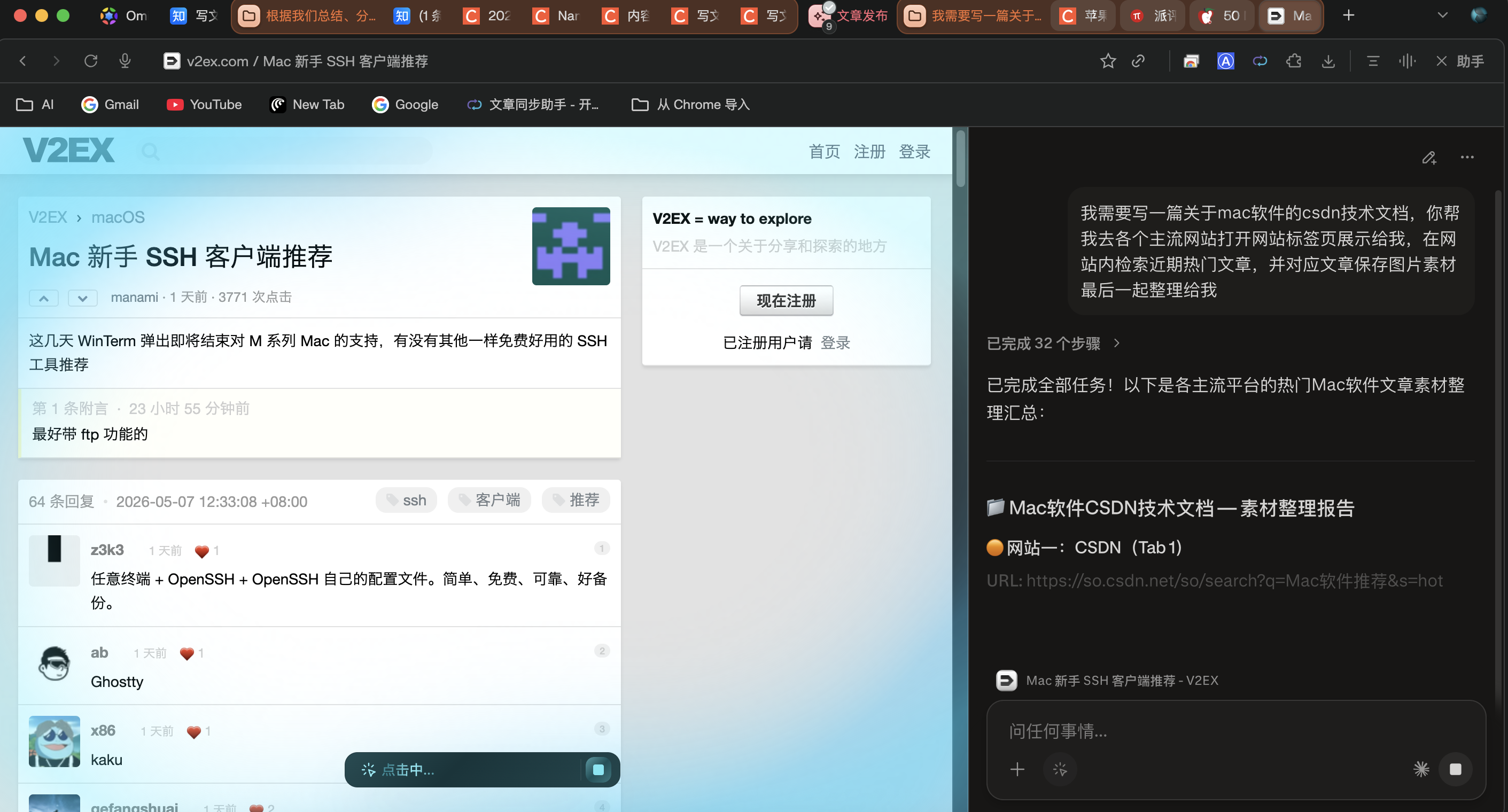
Task: Open the blue sync loop extension icon
Action: click(x=1260, y=61)
